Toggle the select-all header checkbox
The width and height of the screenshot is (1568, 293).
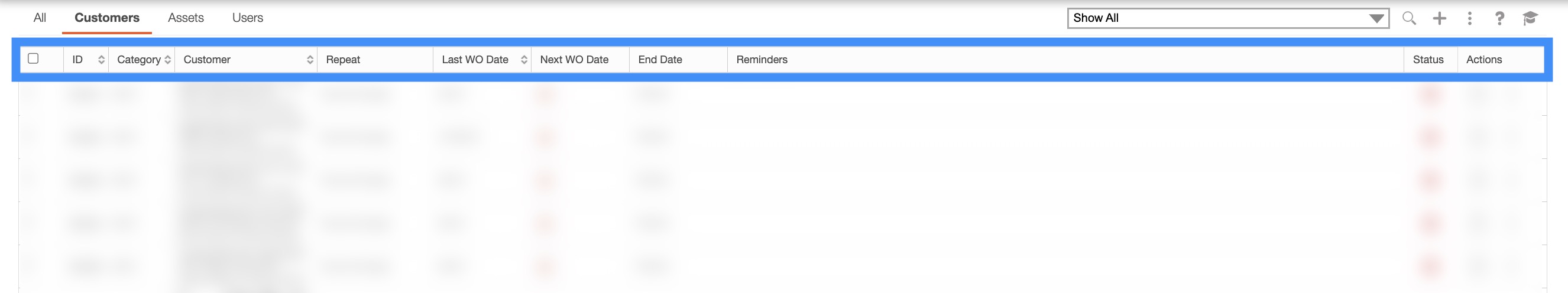point(34,58)
